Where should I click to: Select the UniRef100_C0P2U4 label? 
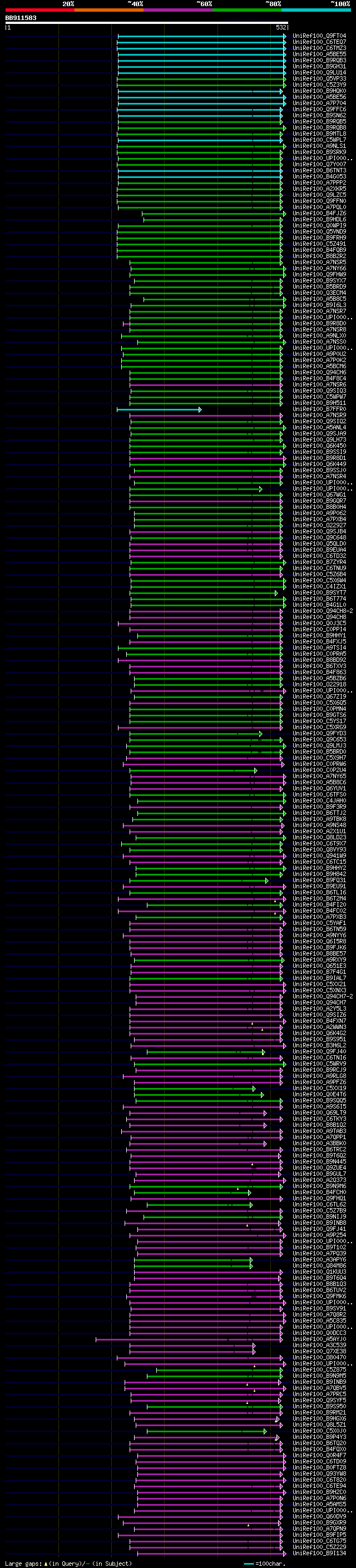tap(319, 770)
